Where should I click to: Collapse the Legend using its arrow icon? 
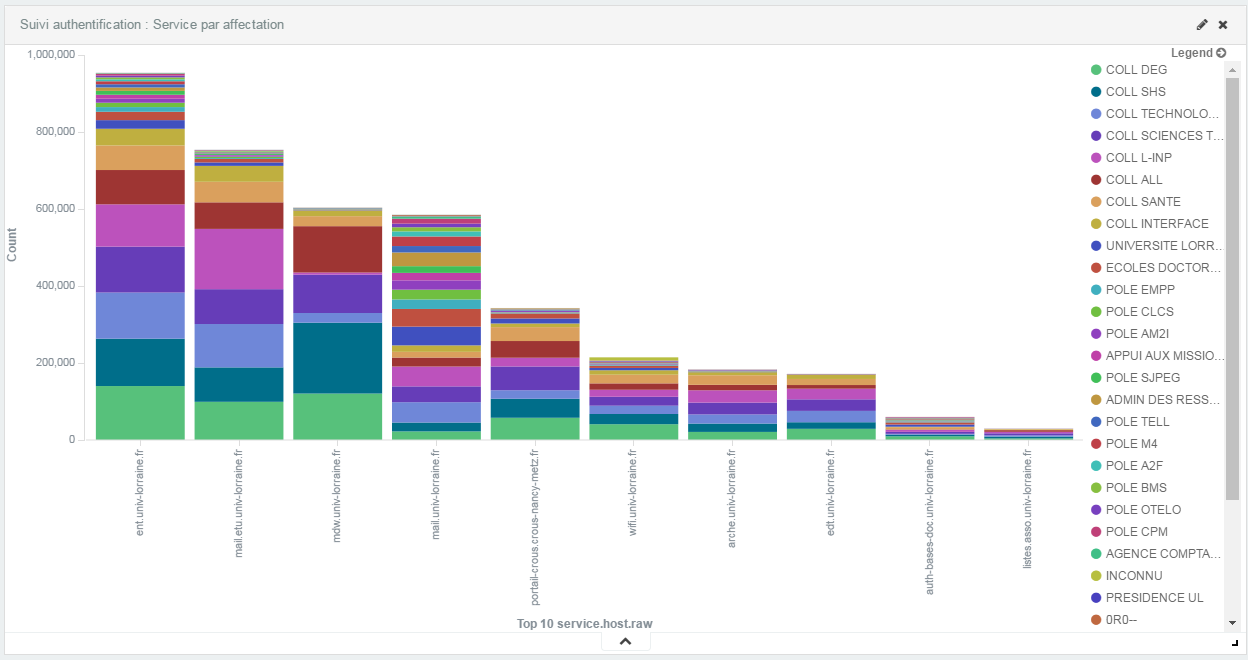1221,53
